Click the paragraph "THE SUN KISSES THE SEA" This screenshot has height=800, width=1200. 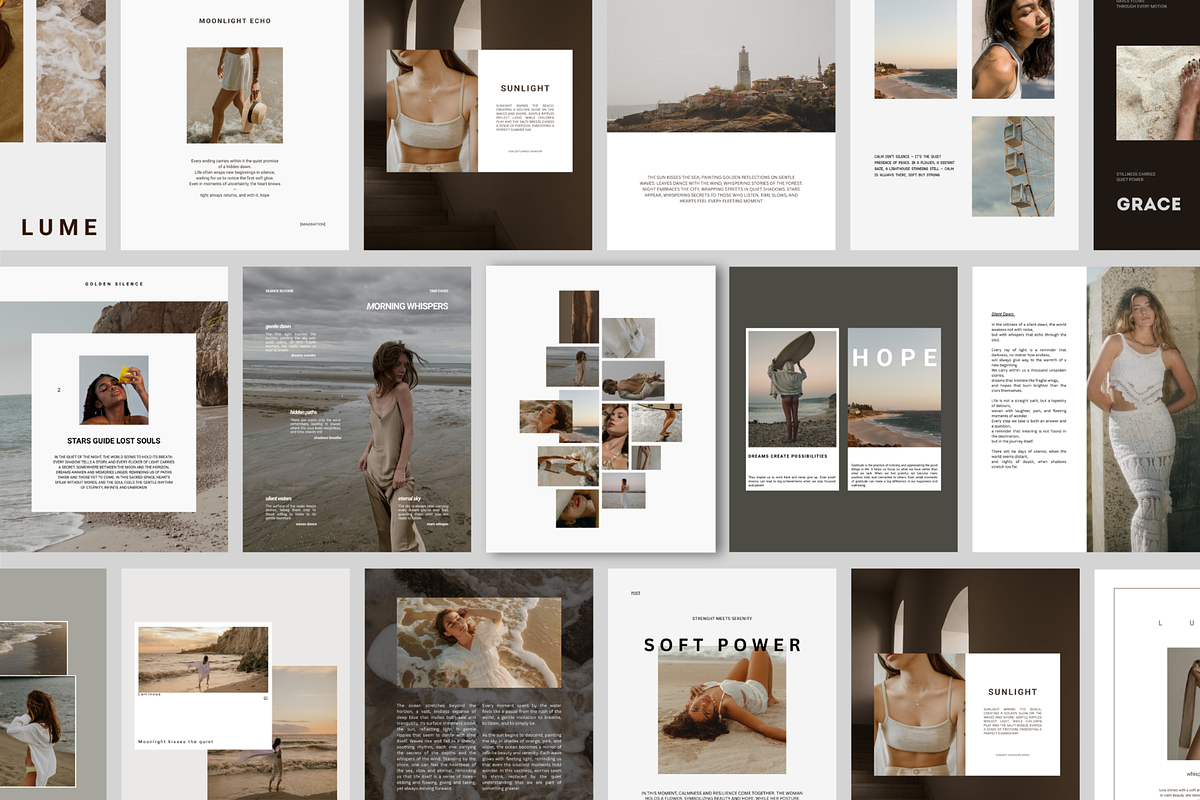pyautogui.click(x=721, y=187)
